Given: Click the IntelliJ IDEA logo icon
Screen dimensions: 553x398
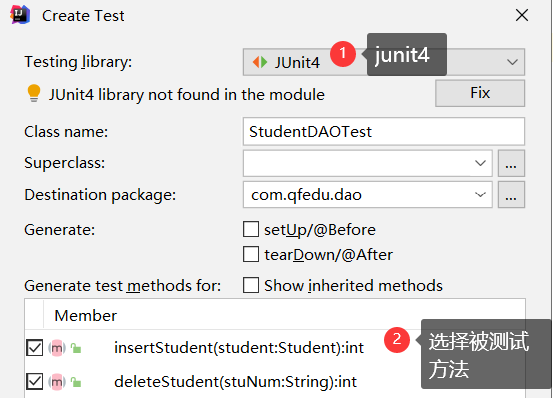Looking at the screenshot, I should 20,15.
